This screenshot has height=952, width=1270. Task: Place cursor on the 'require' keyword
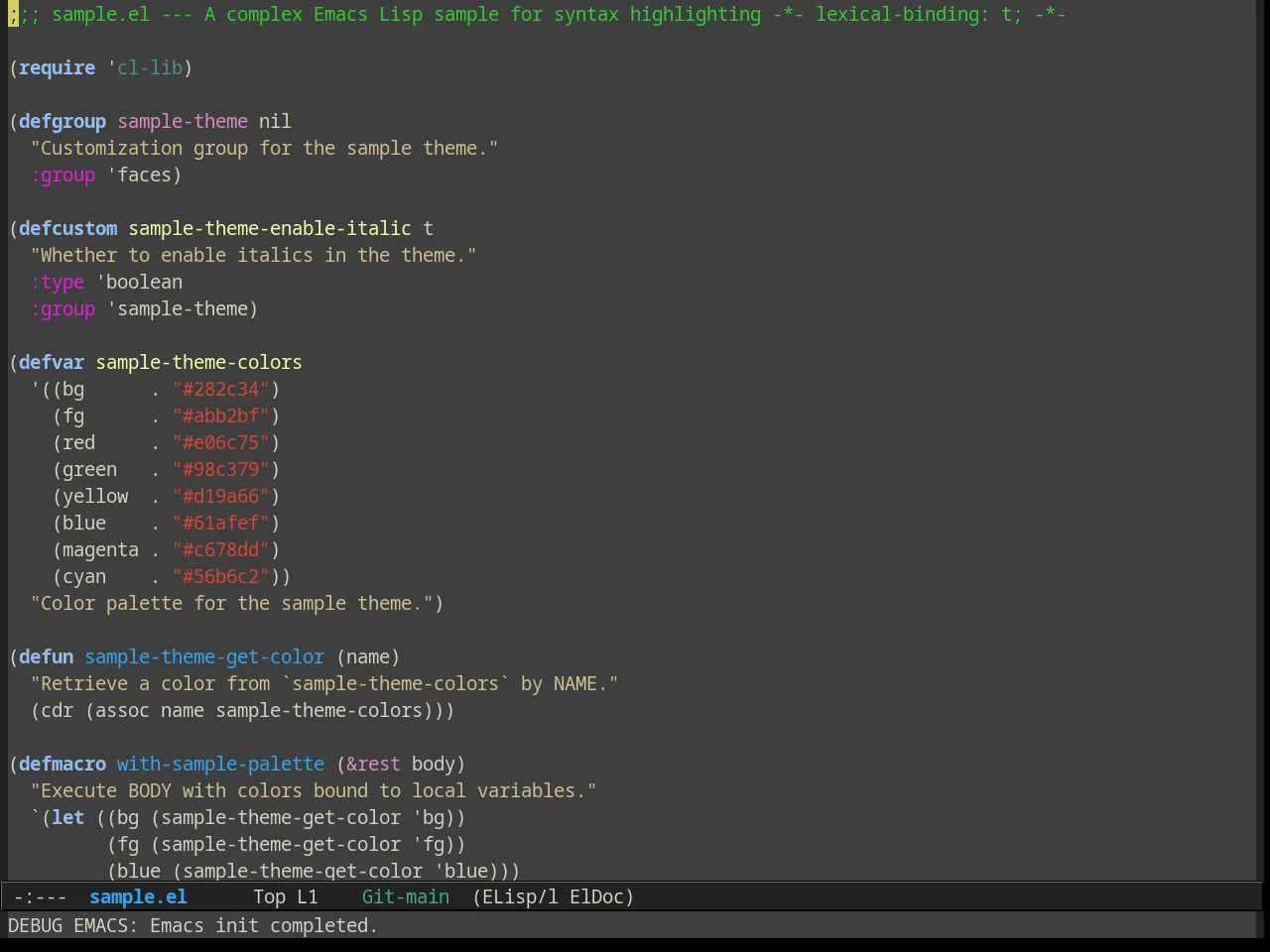58,67
